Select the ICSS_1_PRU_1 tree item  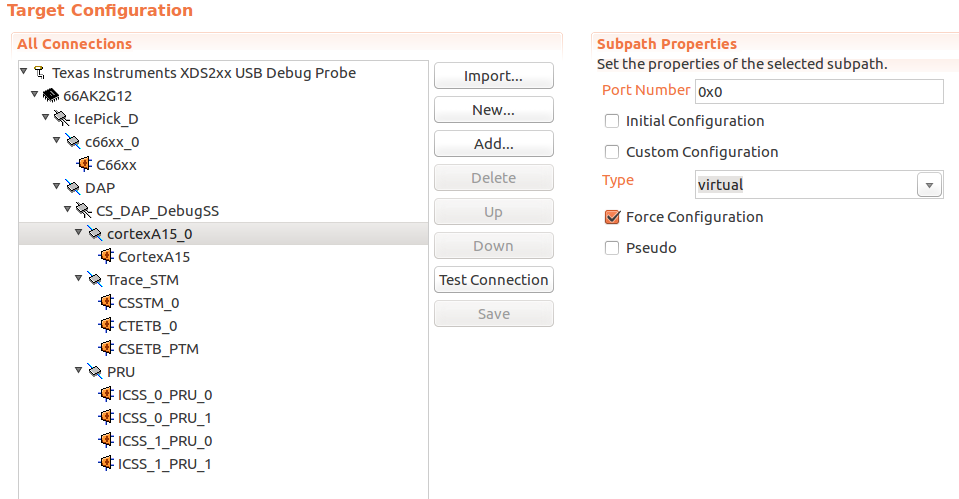click(164, 464)
